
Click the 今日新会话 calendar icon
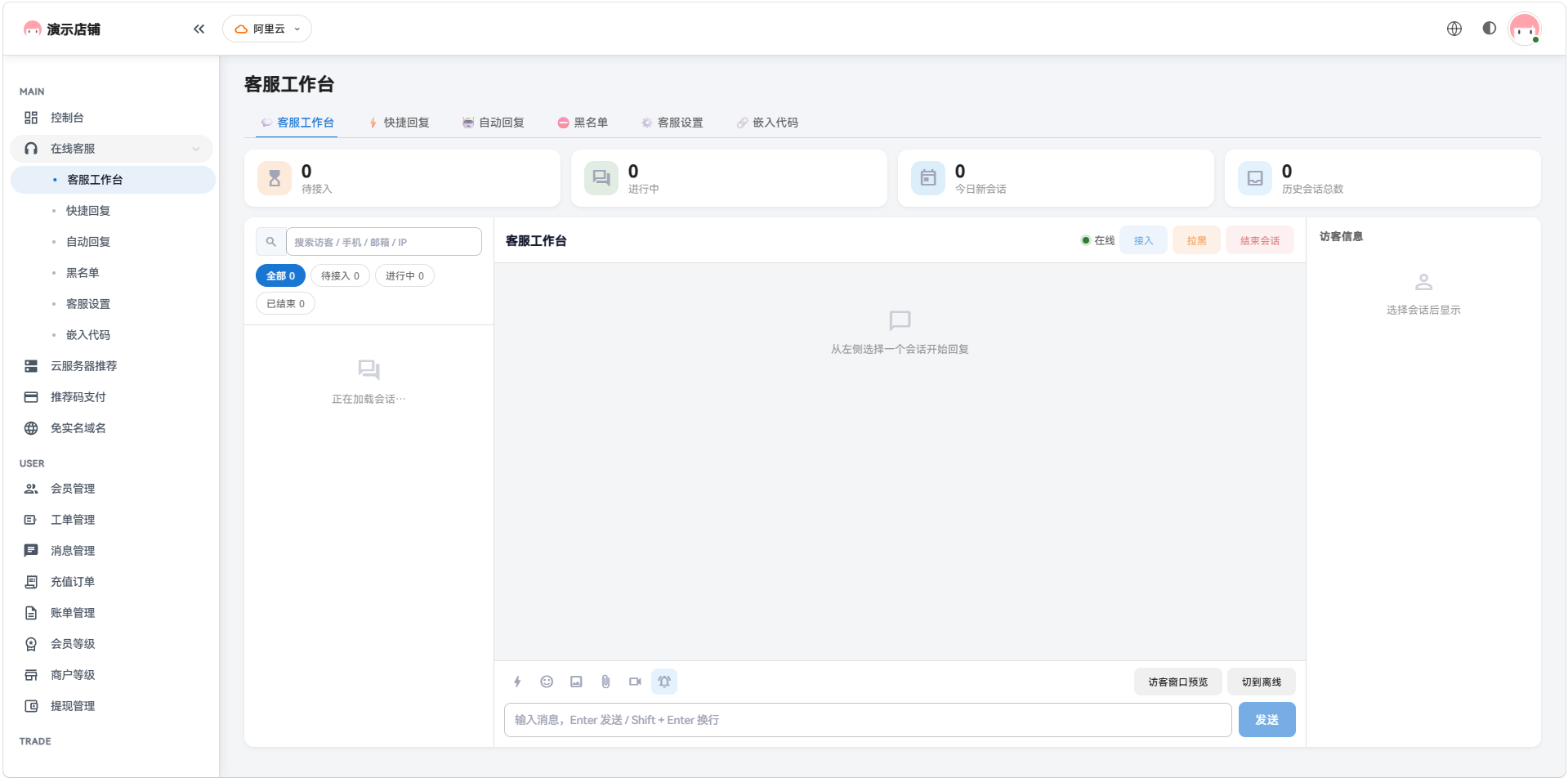(x=928, y=178)
